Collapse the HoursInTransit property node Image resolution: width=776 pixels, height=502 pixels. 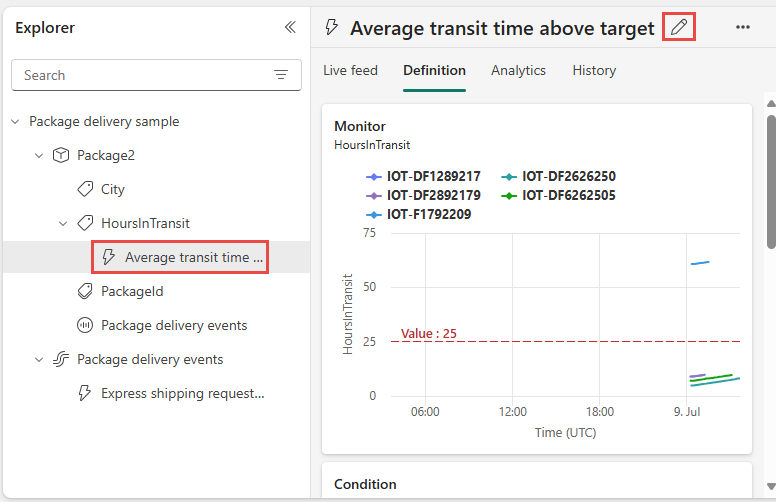[63, 223]
